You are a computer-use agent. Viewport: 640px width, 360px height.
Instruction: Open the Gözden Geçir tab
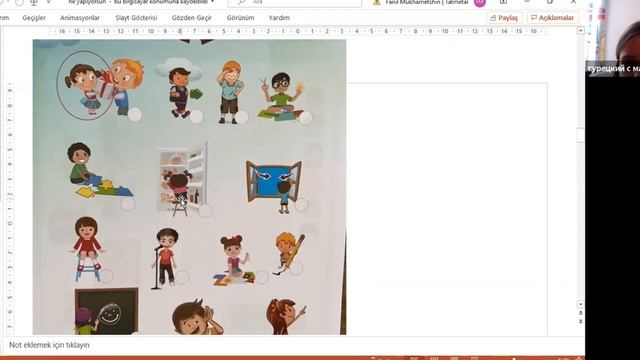point(191,18)
